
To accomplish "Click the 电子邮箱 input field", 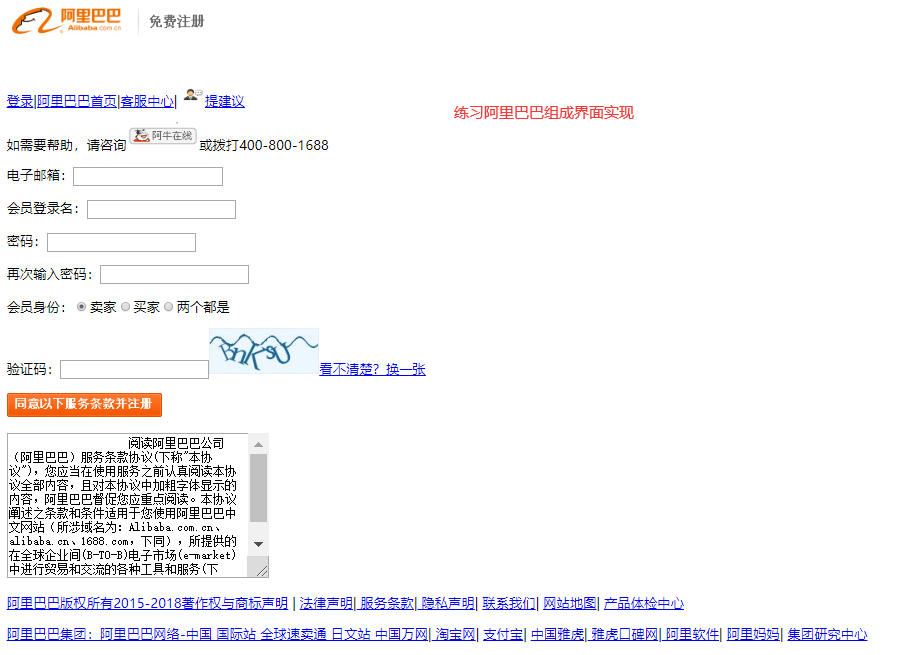I will point(147,176).
